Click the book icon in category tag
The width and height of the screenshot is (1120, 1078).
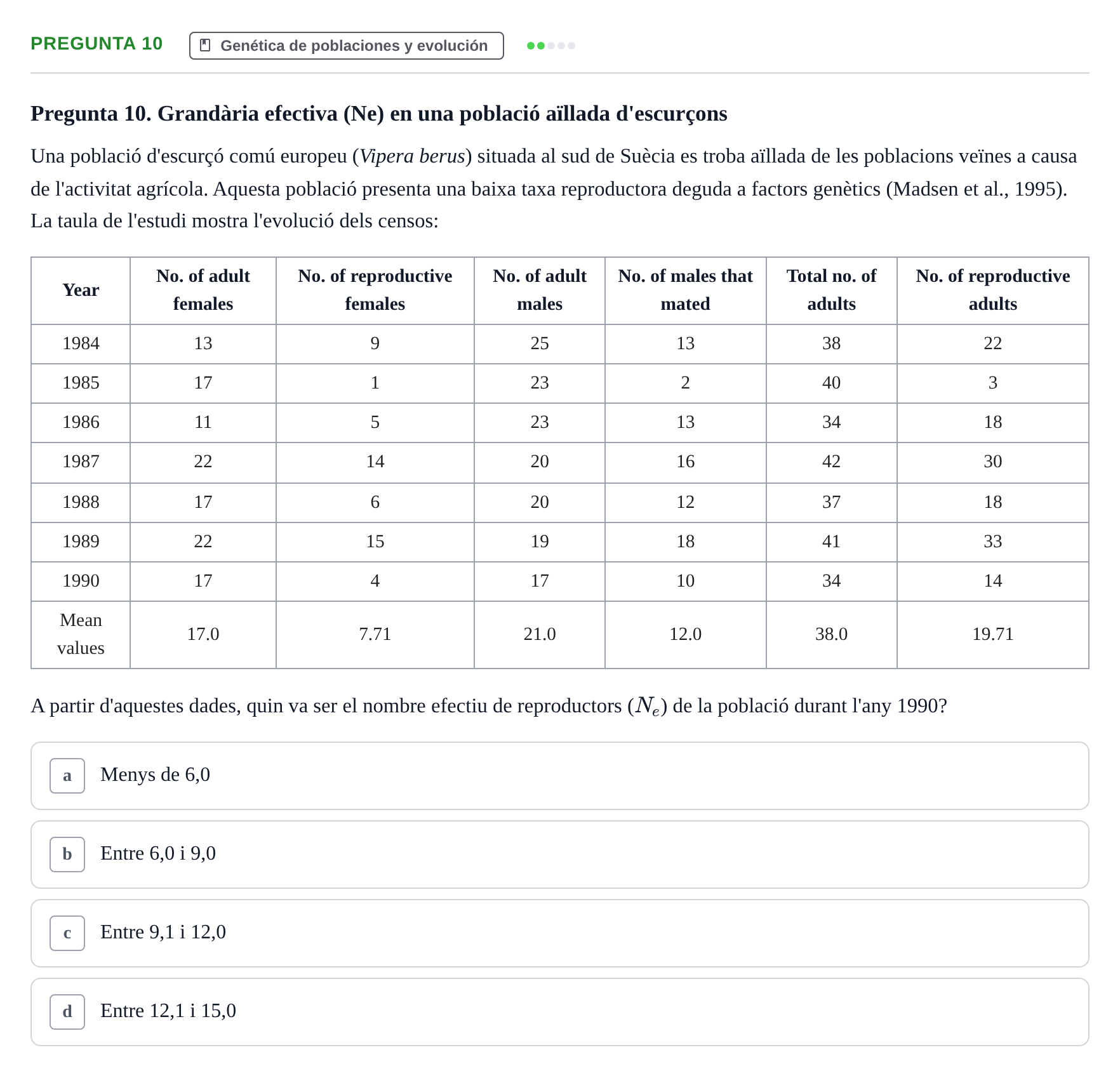[x=205, y=46]
